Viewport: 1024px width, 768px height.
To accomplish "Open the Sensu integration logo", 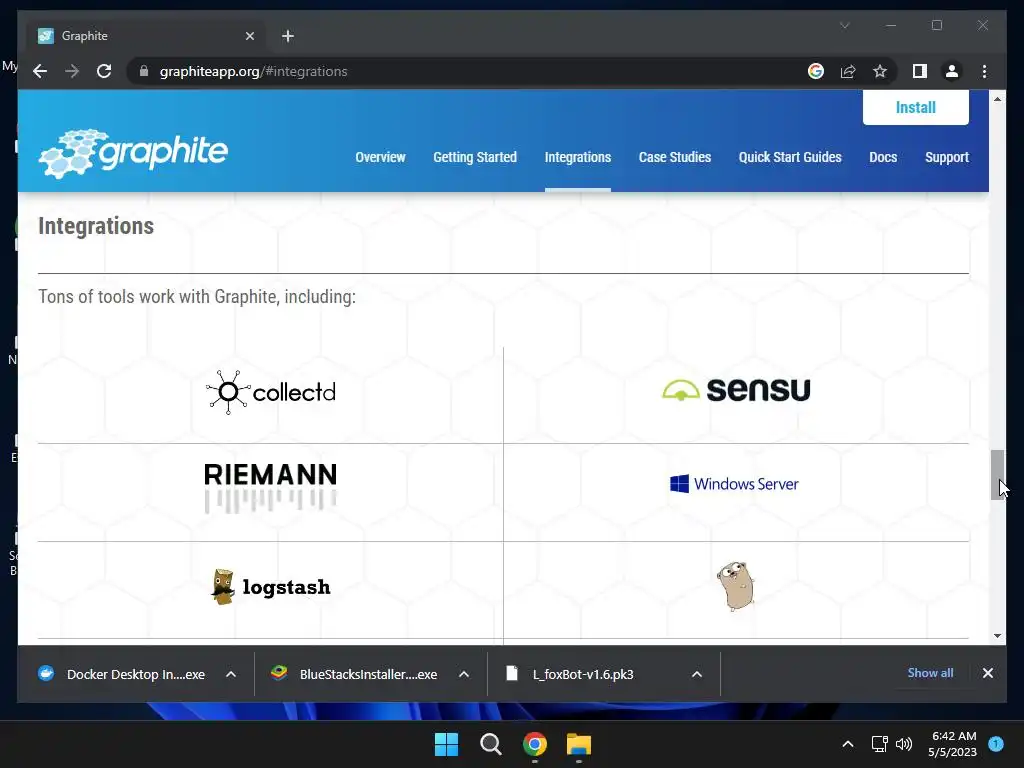I will (736, 390).
